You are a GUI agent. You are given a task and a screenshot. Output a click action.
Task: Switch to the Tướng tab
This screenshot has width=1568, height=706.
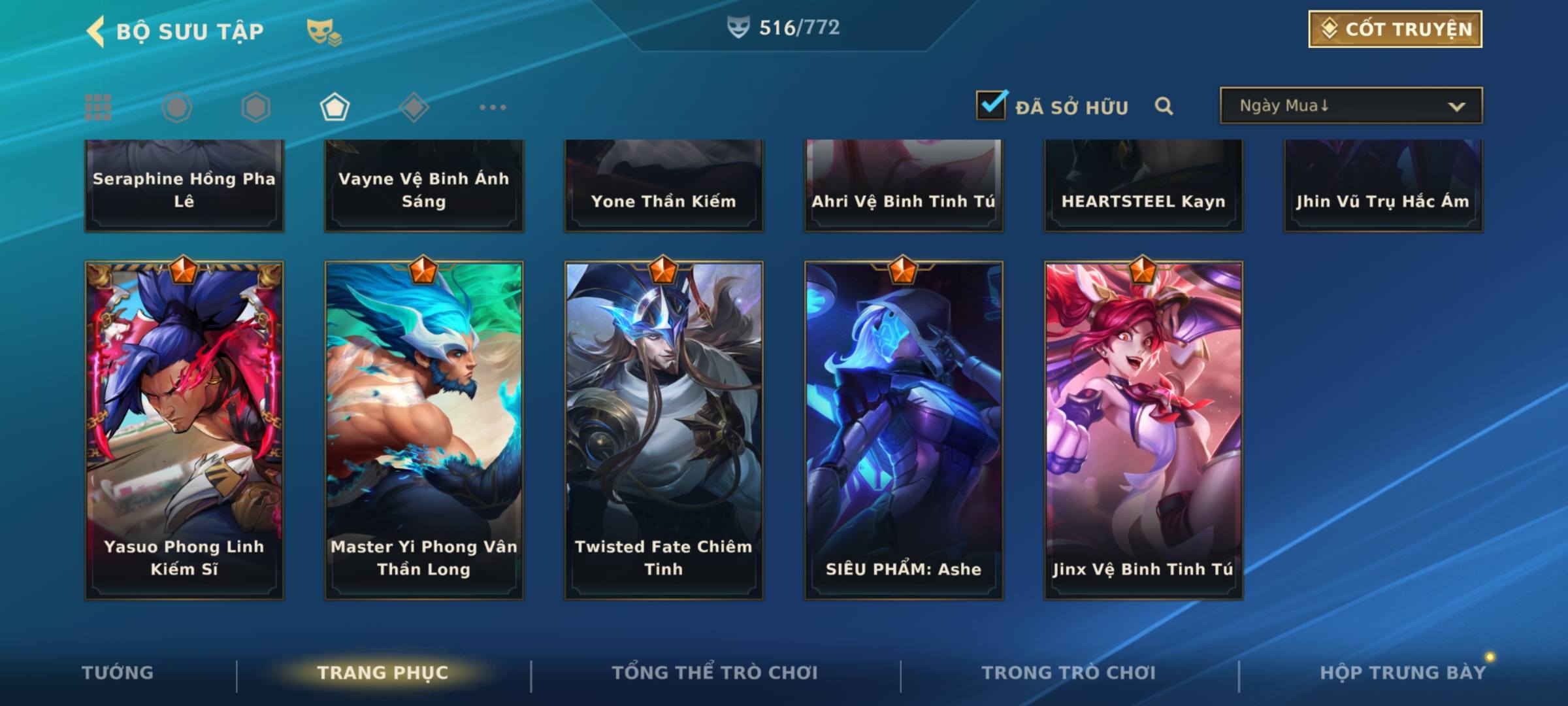tap(118, 673)
